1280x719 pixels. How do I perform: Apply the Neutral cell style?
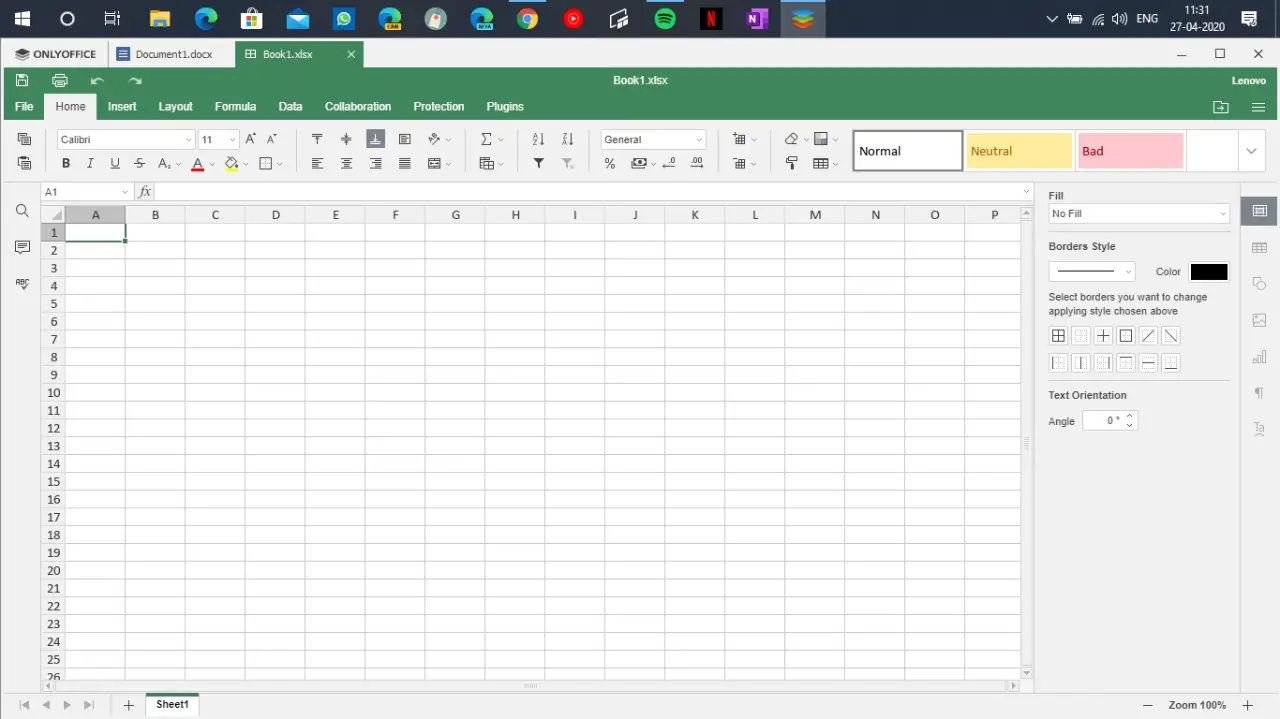1018,150
